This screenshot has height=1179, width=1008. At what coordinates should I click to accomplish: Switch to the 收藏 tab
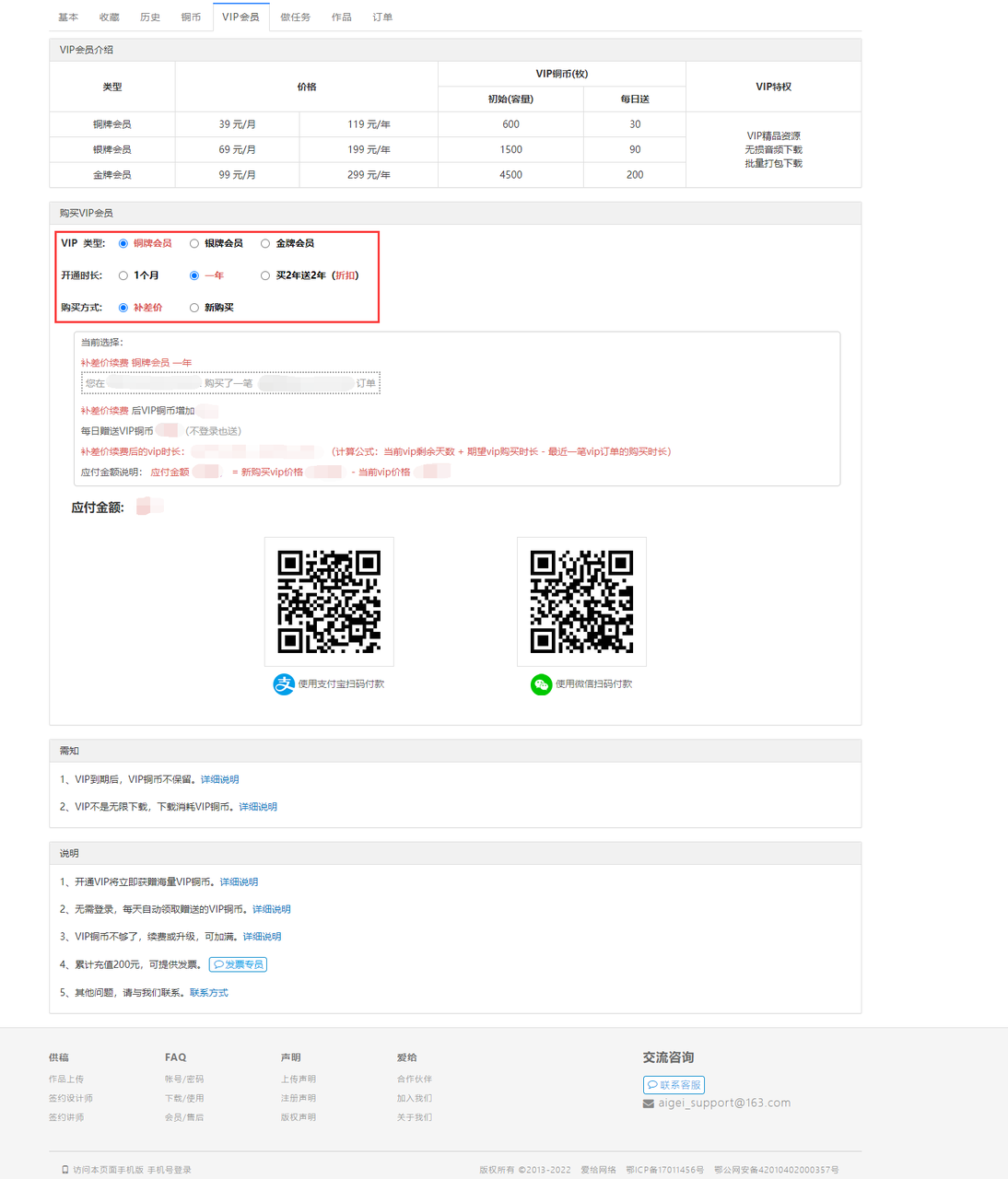pos(110,18)
